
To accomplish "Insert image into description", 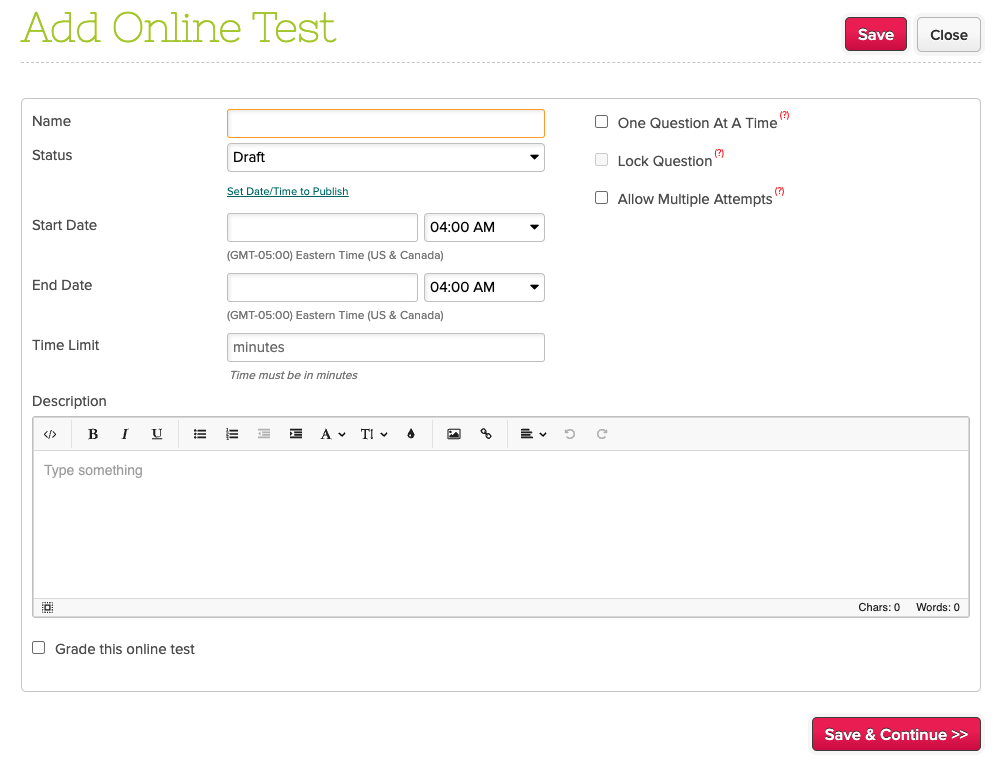I will pyautogui.click(x=454, y=434).
